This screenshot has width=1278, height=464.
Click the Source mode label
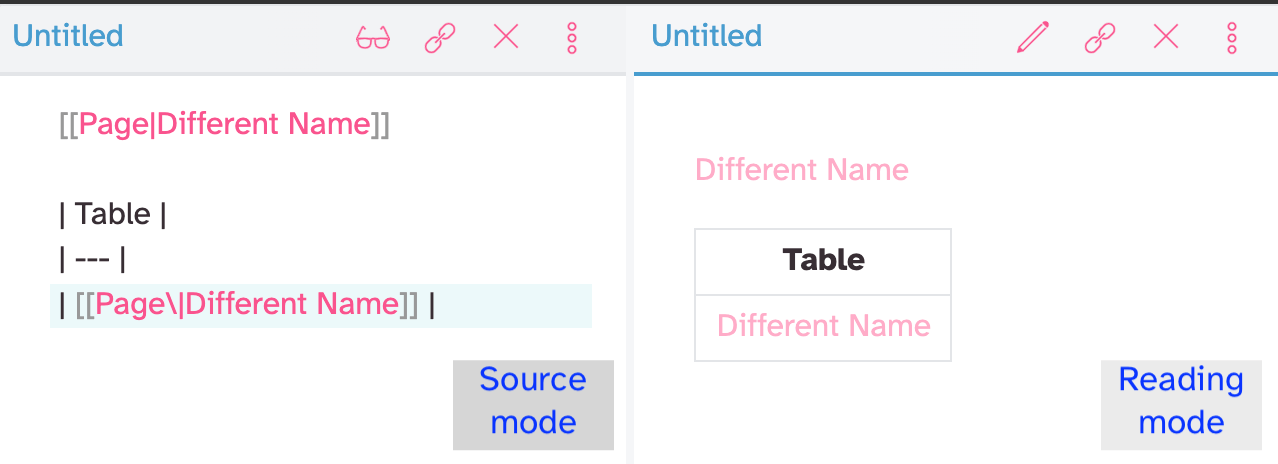pyautogui.click(x=533, y=401)
